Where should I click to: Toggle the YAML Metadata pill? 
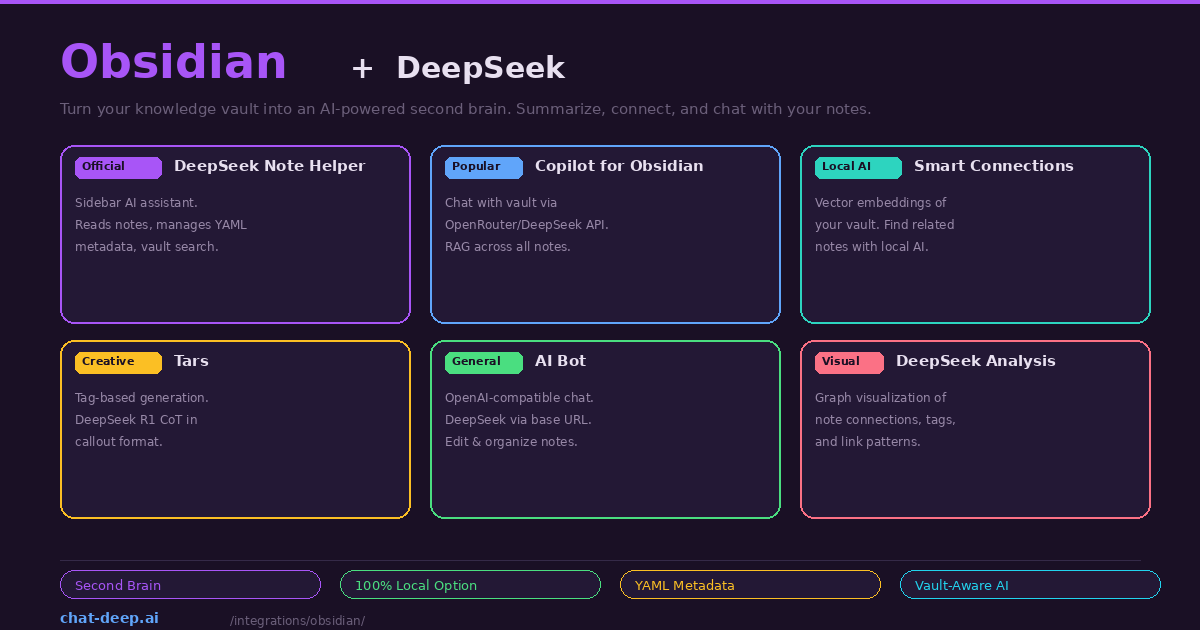(750, 585)
